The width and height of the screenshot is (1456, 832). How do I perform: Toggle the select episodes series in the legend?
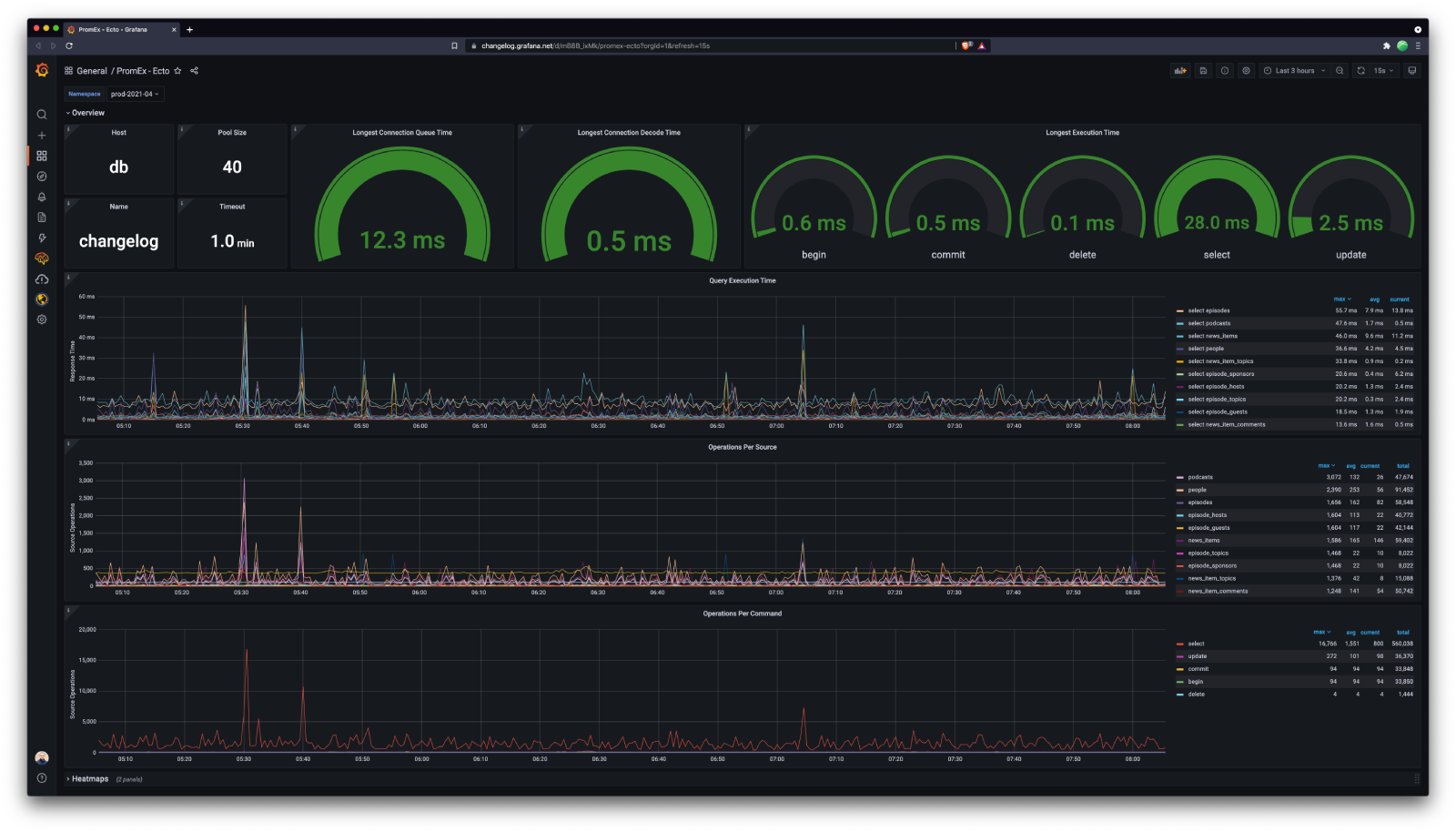coord(1207,309)
